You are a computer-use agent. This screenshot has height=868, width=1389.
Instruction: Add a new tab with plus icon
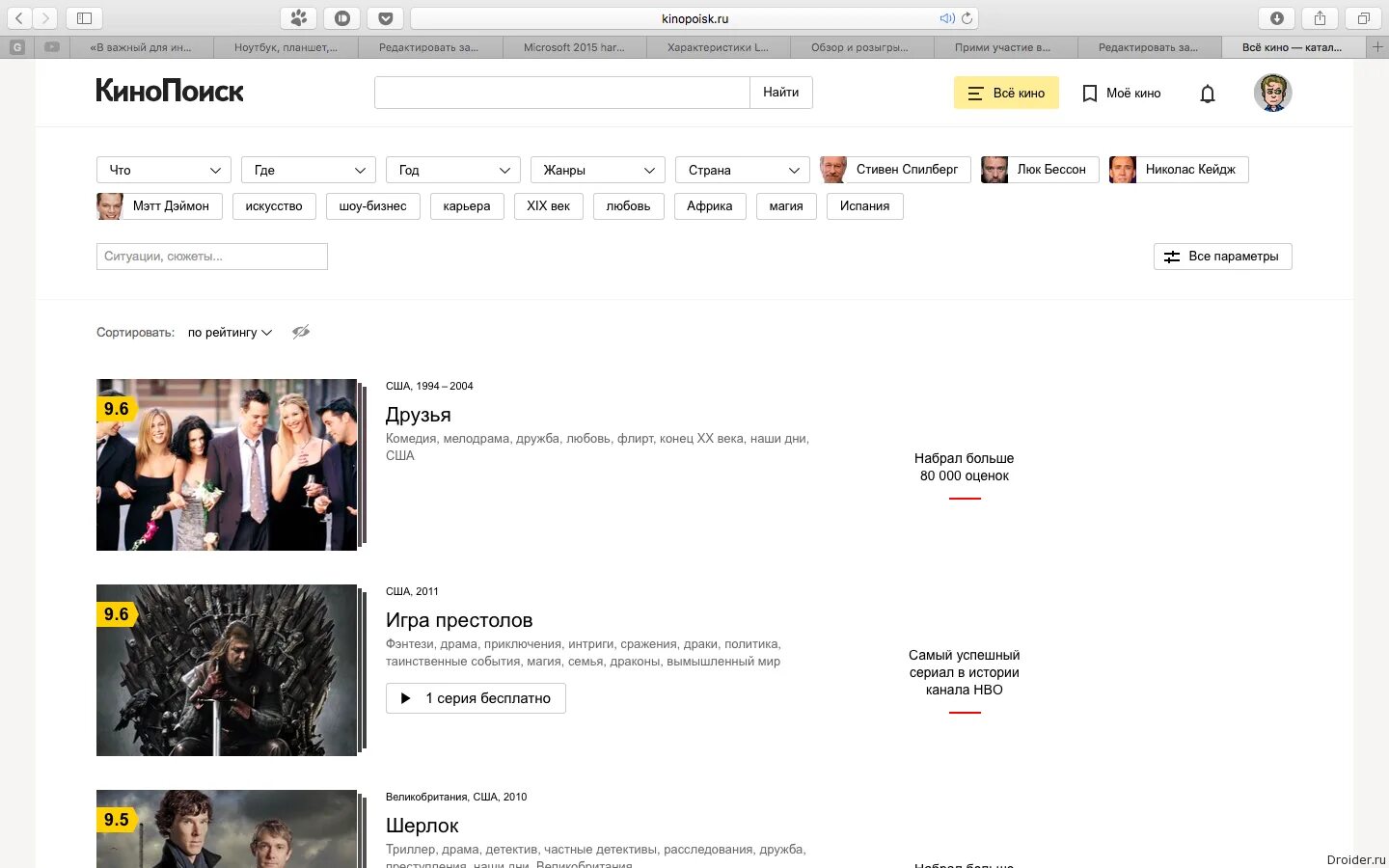tap(1377, 47)
